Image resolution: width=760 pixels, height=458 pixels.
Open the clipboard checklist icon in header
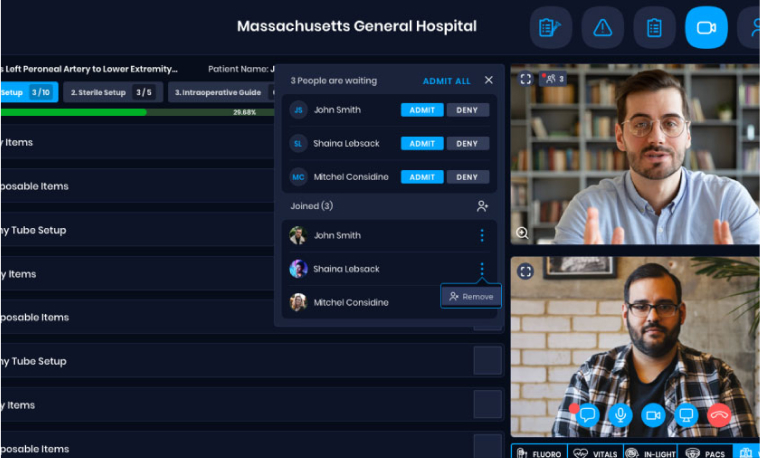click(x=654, y=27)
